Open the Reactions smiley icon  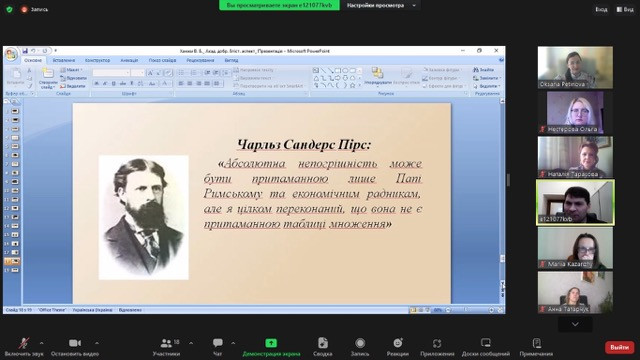398,343
